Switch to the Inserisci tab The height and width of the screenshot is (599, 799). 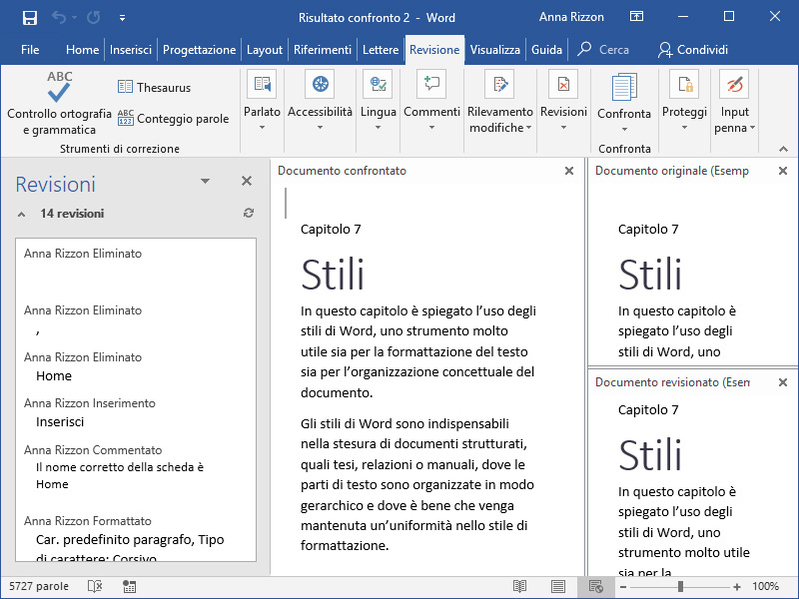pyautogui.click(x=131, y=49)
